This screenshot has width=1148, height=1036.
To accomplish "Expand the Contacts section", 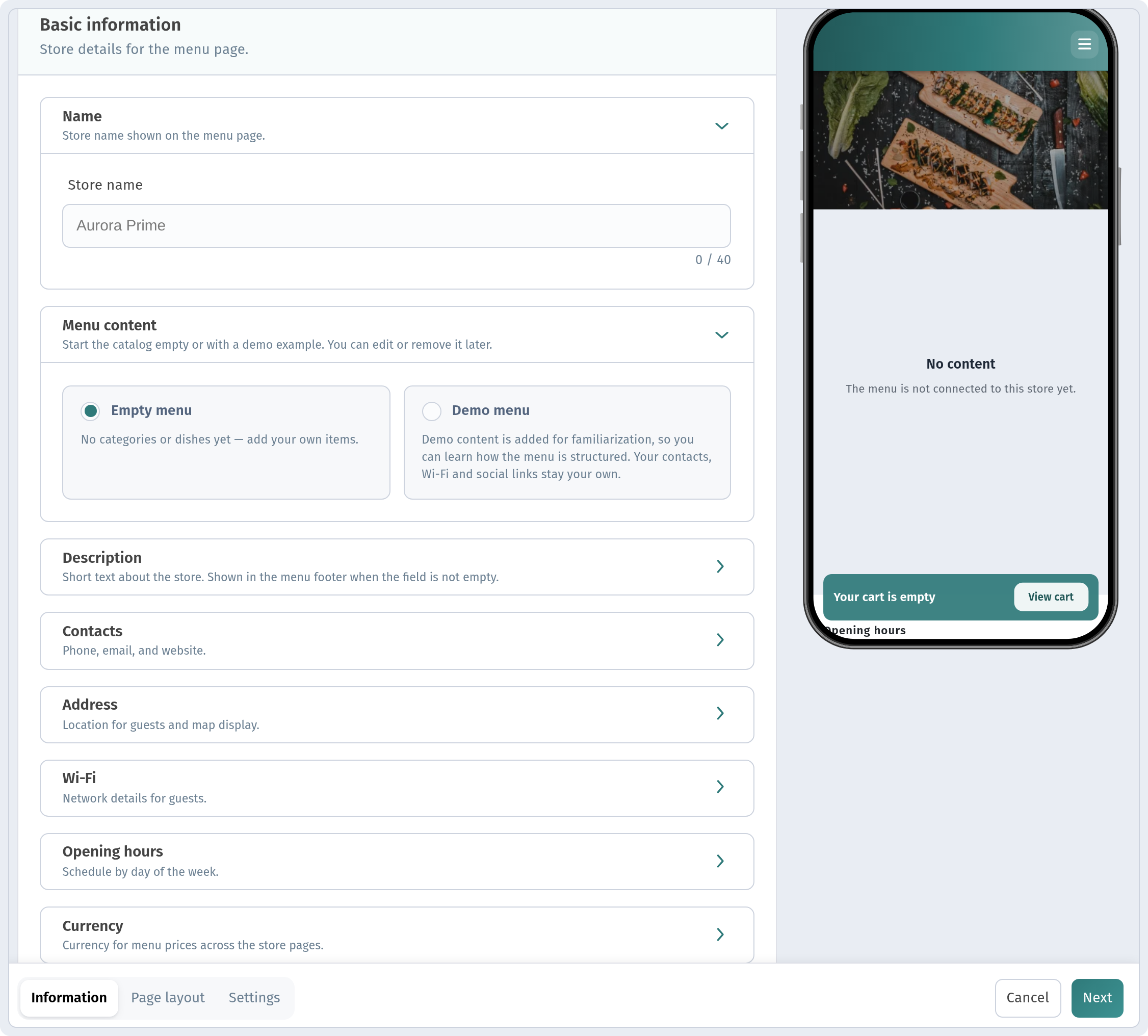I will pos(397,640).
